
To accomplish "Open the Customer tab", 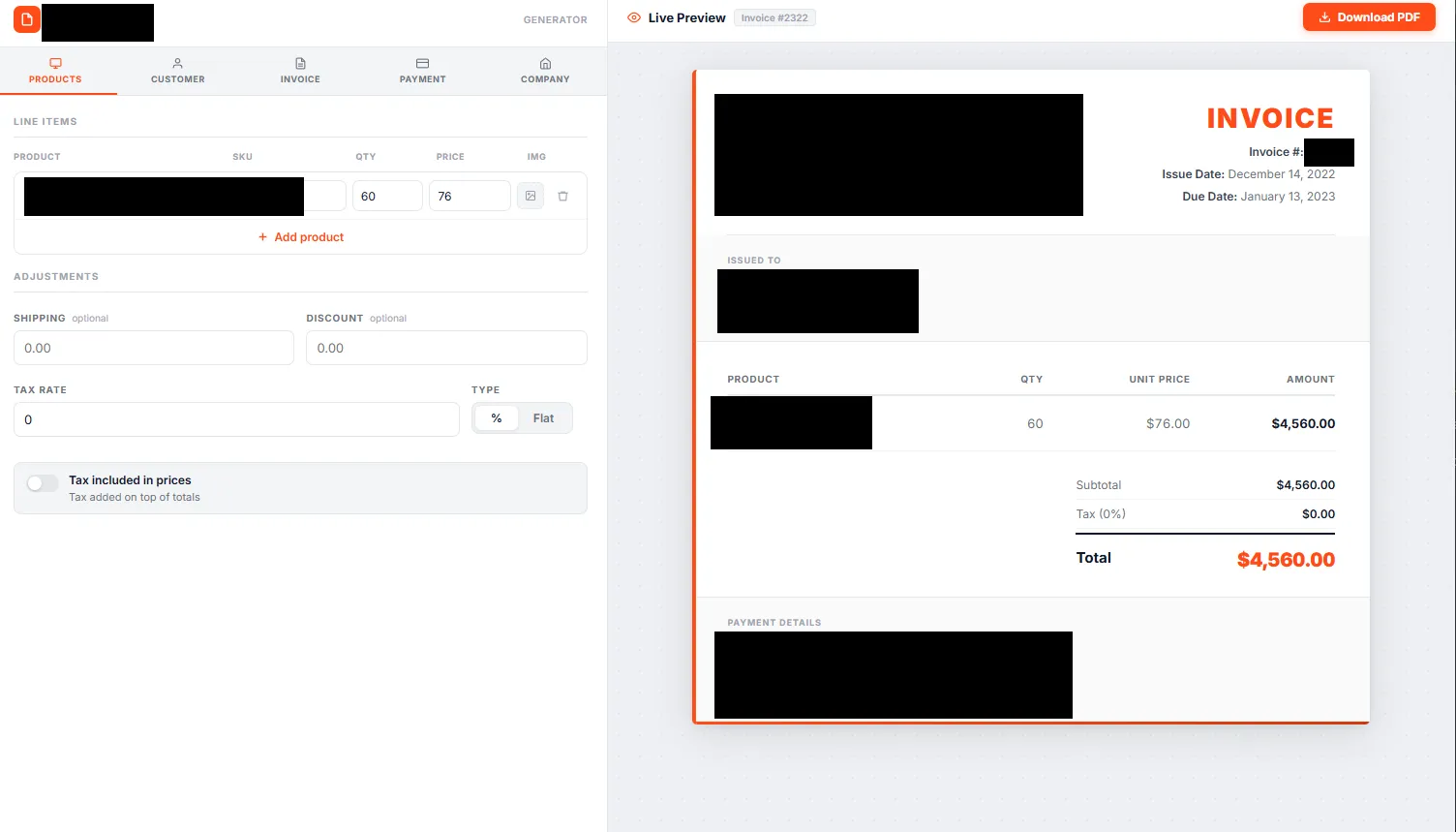I will pos(178,71).
